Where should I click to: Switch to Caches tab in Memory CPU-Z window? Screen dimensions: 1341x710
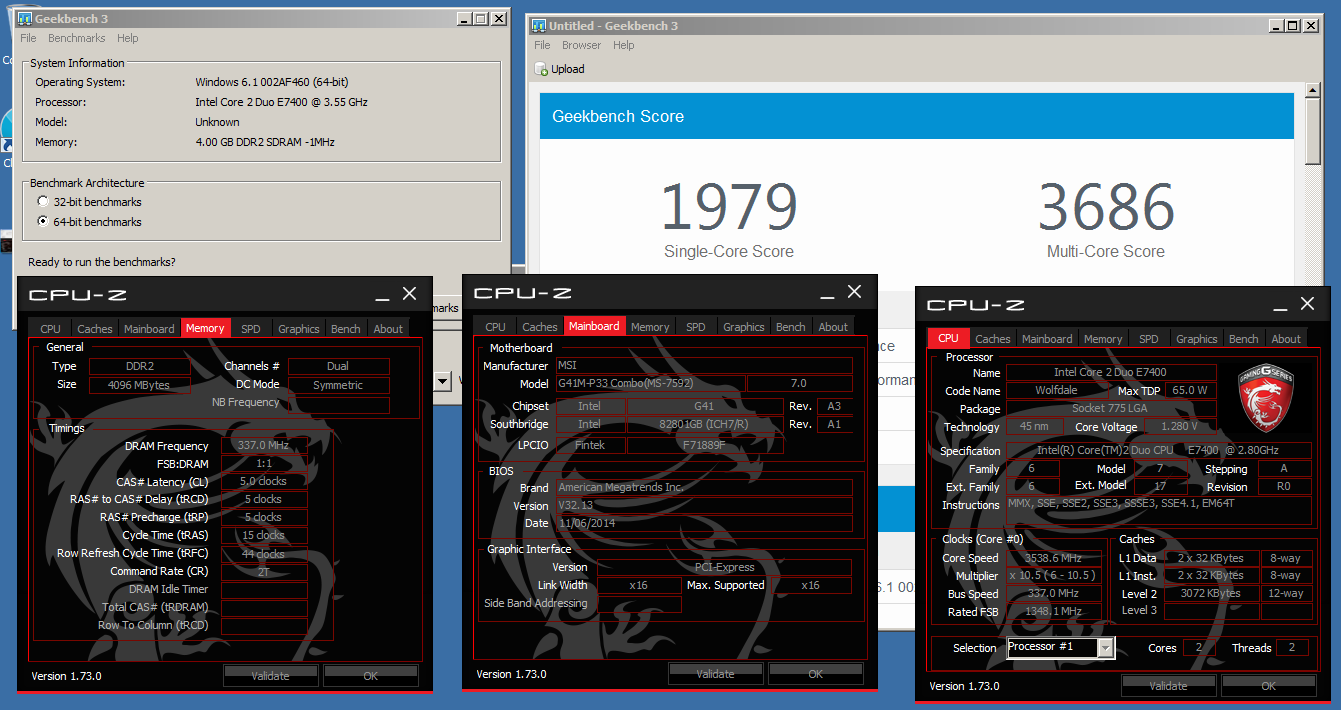(x=95, y=328)
